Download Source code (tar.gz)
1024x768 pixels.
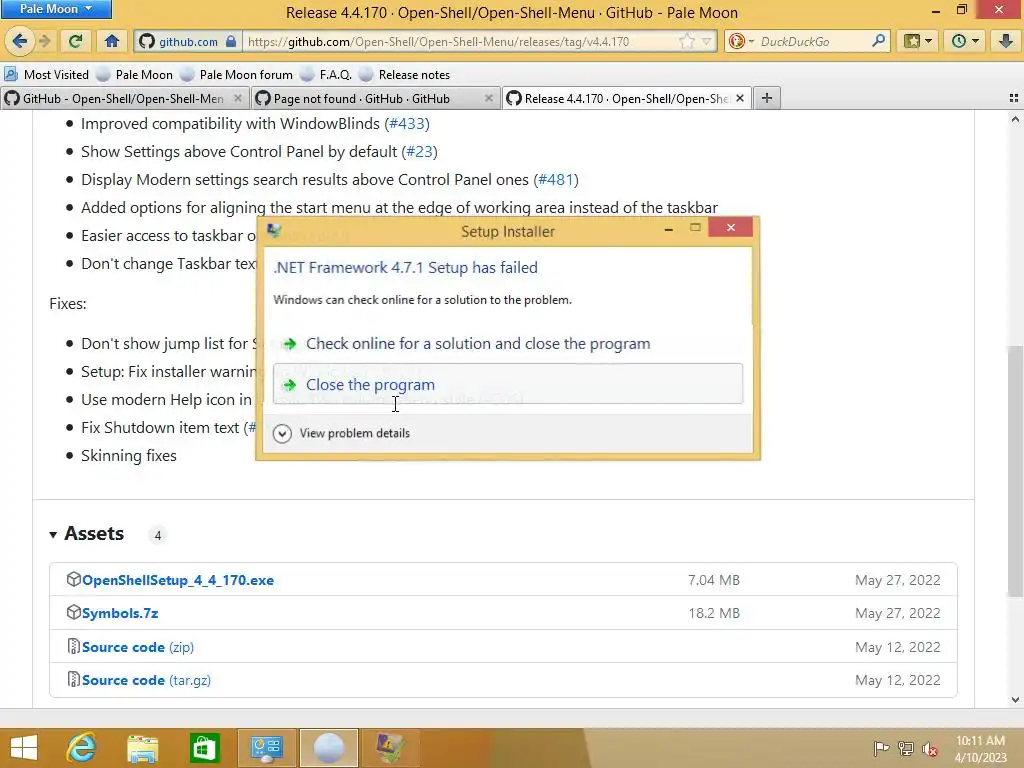click(x=146, y=680)
